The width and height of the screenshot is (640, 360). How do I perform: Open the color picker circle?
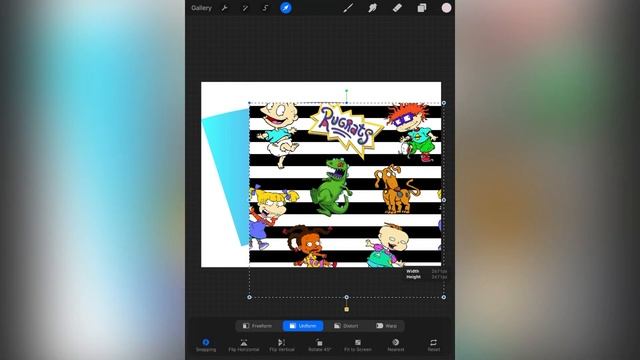pos(446,8)
